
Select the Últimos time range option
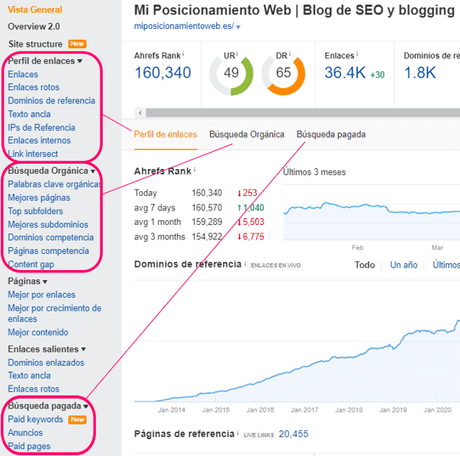pyautogui.click(x=446, y=265)
